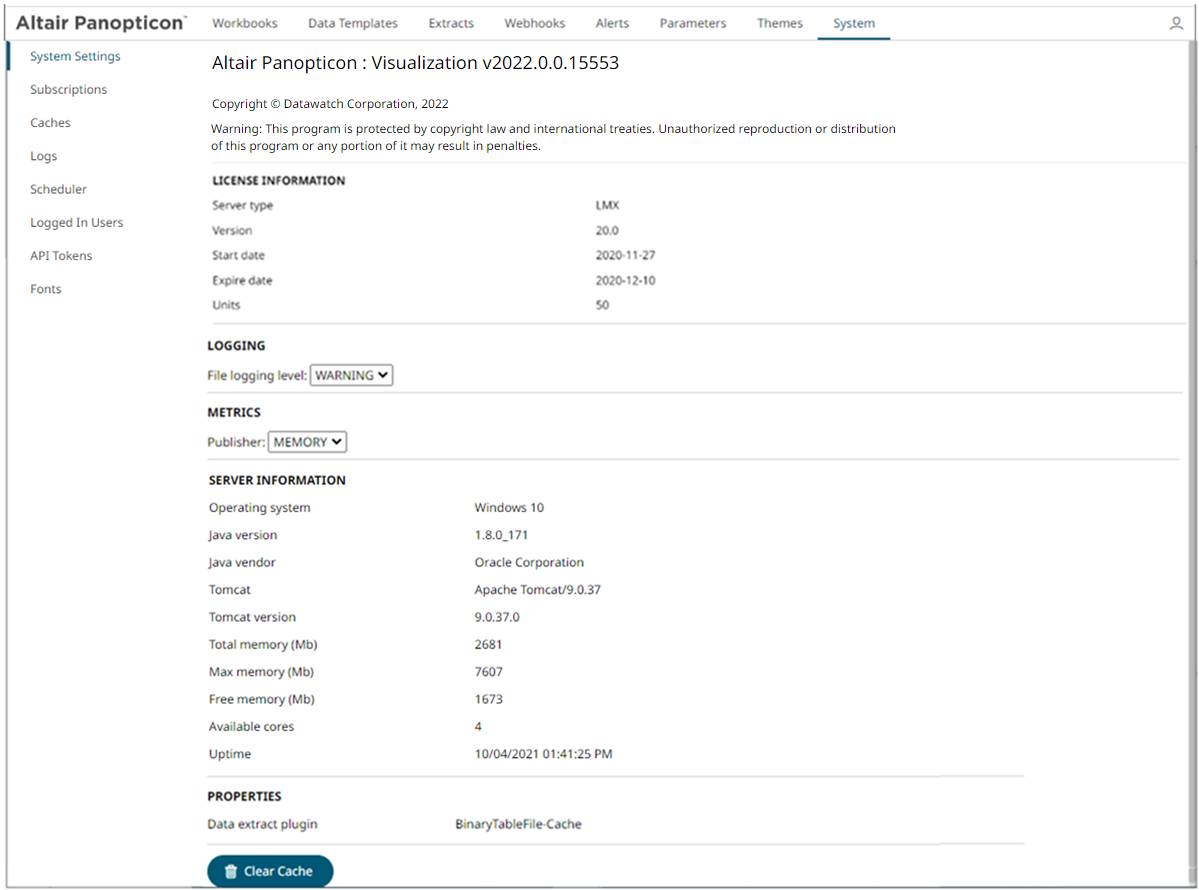Switch to the Workbooks tab
The width and height of the screenshot is (1199, 890).
(244, 22)
